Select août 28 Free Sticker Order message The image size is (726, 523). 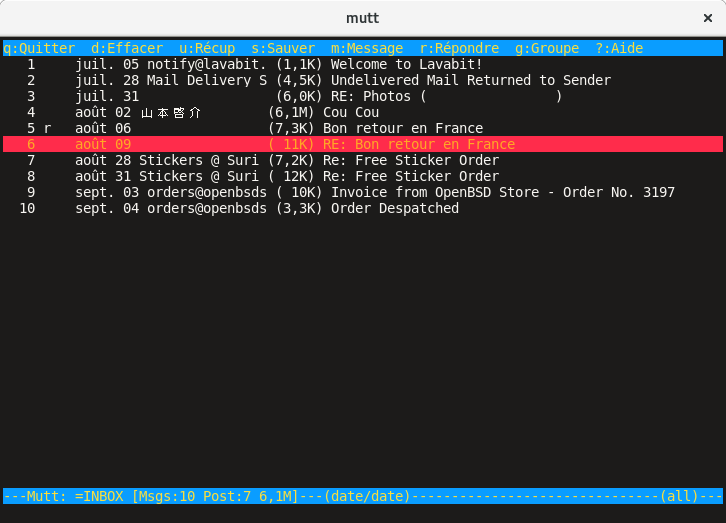click(x=411, y=160)
